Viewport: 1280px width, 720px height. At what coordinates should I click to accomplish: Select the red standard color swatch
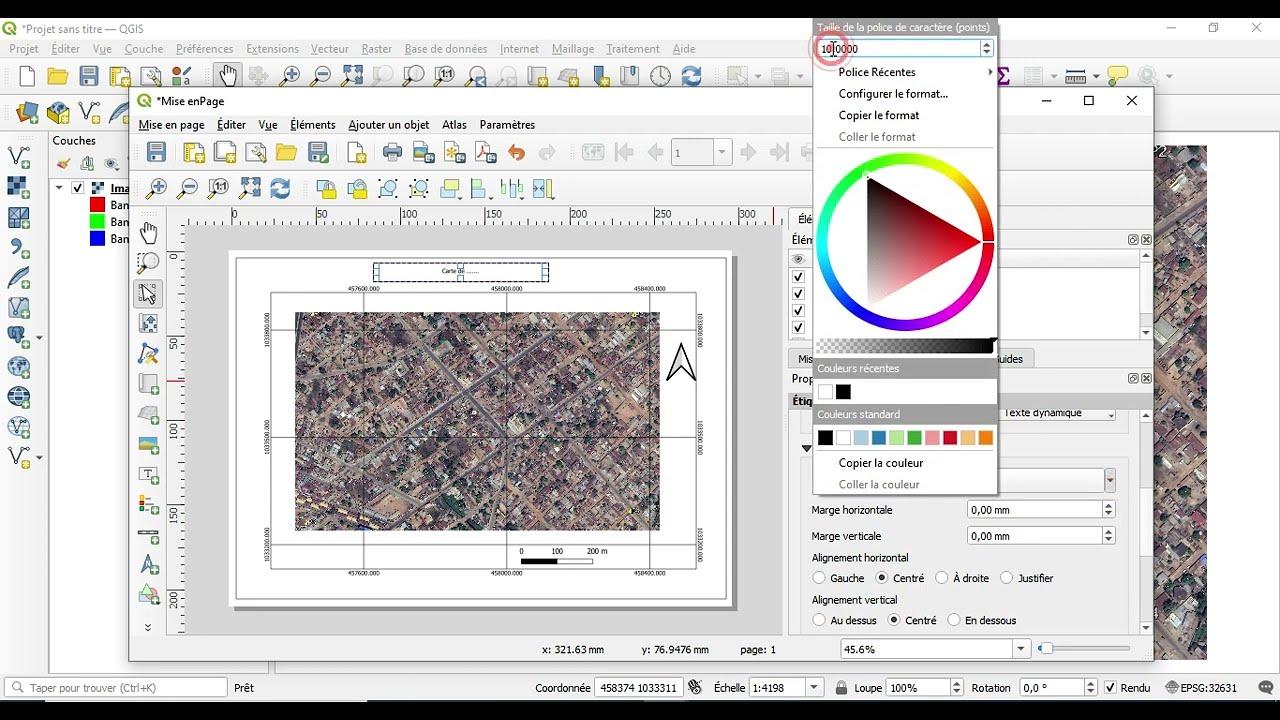click(x=950, y=438)
